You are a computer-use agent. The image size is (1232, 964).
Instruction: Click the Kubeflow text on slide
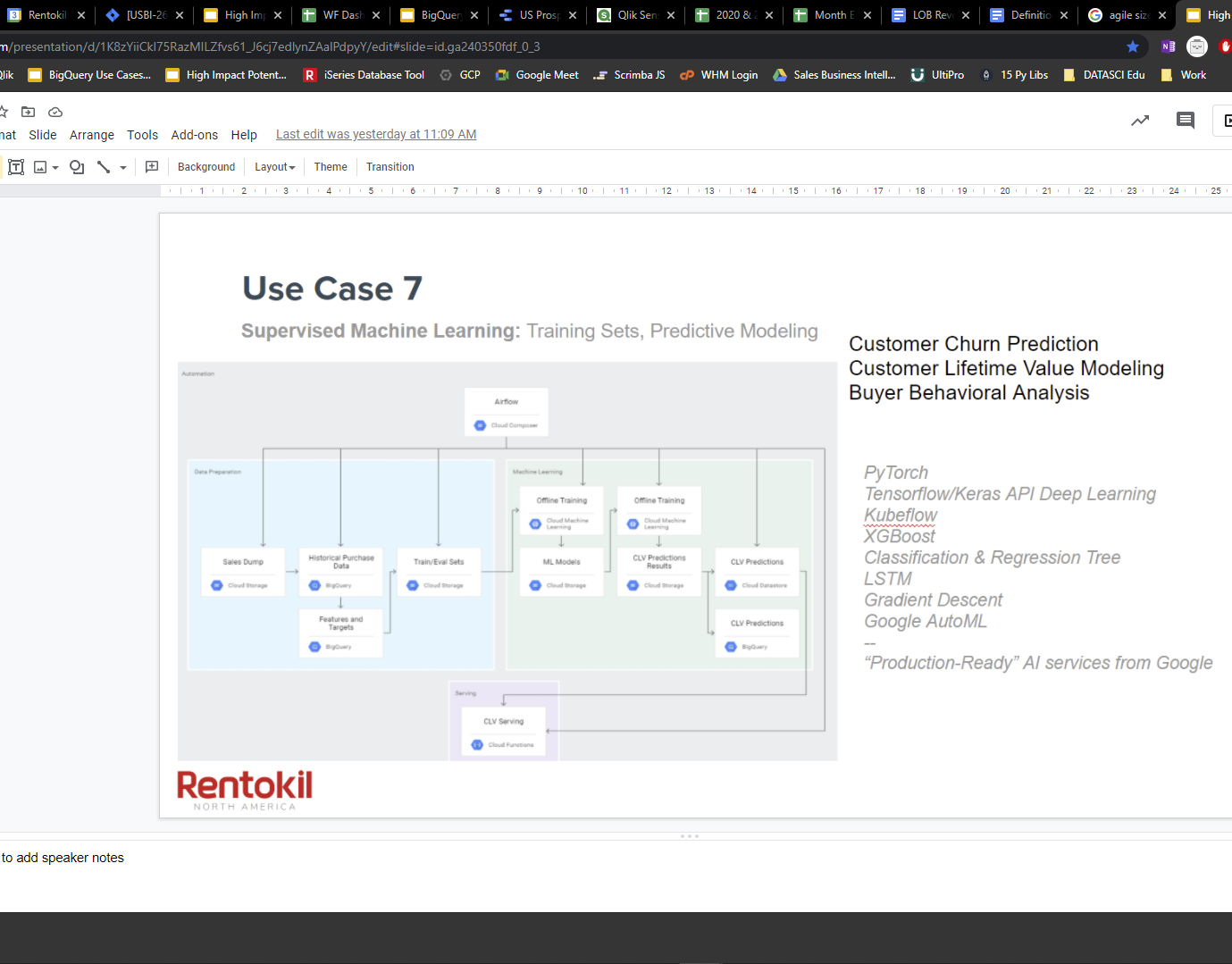click(900, 516)
